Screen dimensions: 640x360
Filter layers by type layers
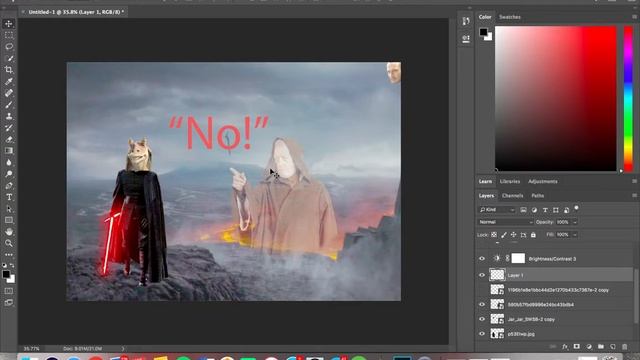545,210
